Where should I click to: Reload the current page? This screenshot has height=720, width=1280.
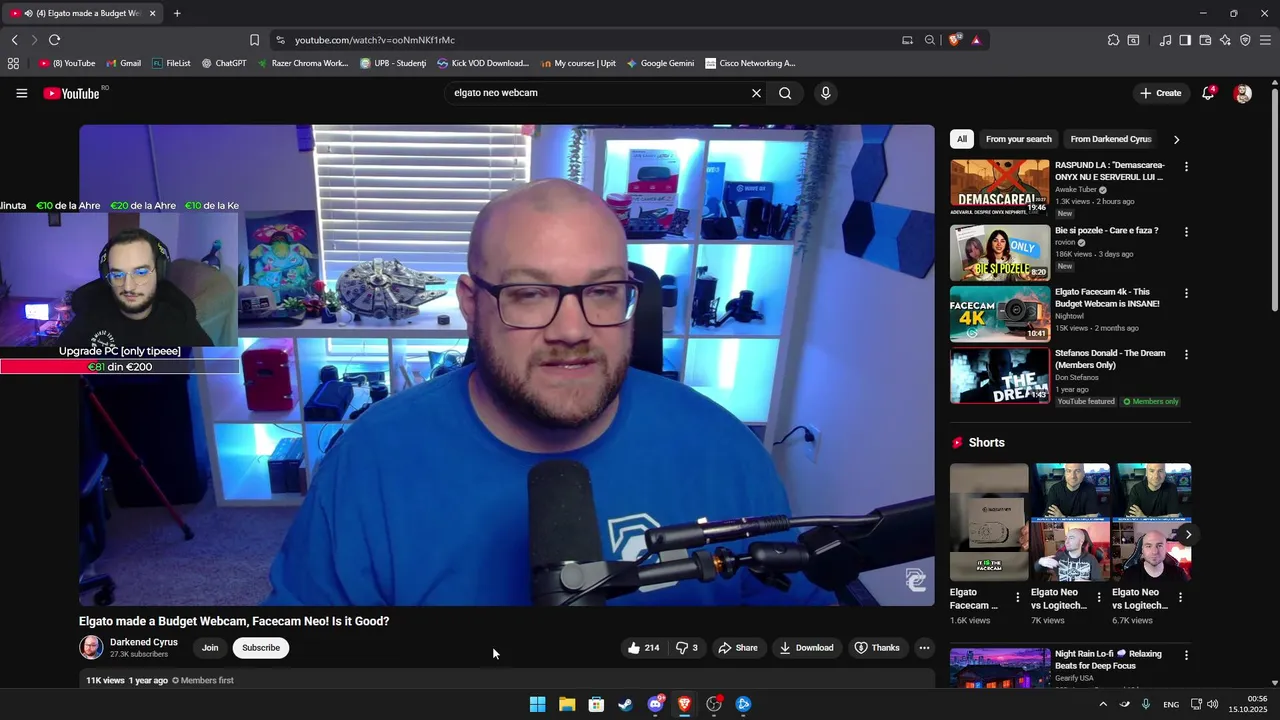(54, 40)
